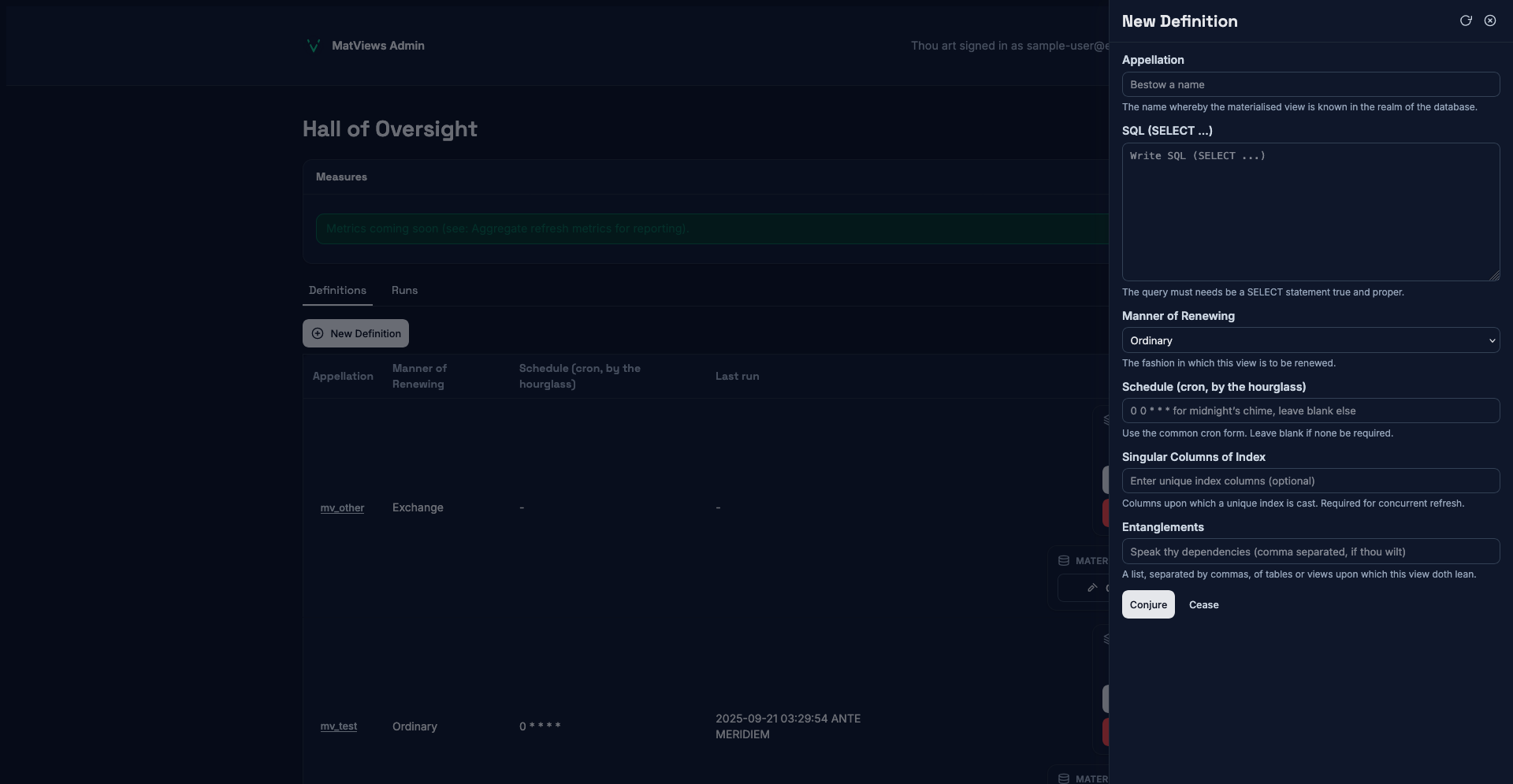
Task: Click into the SQL SELECT text area
Action: point(1310,212)
